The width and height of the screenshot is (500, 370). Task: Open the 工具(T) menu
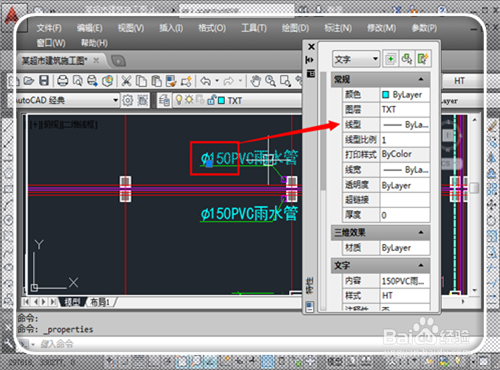254,28
